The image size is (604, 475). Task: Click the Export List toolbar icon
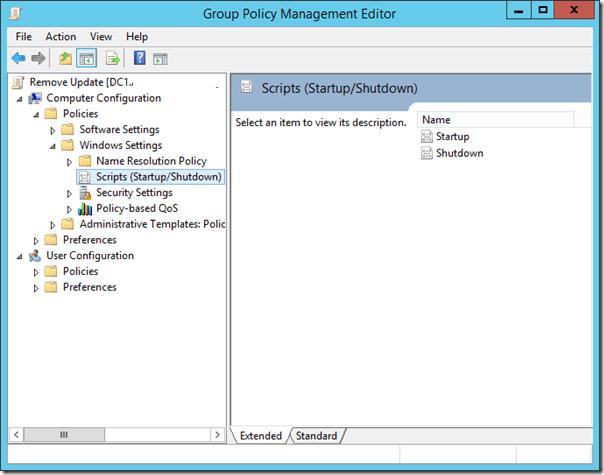tap(113, 58)
